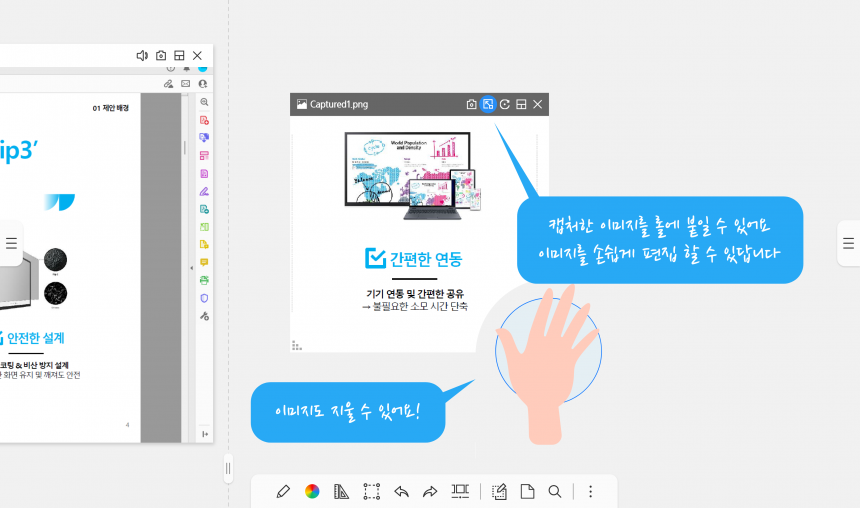Click the help icon in PDF viewer header
Screen dimensions: 860x508
(x=171, y=69)
